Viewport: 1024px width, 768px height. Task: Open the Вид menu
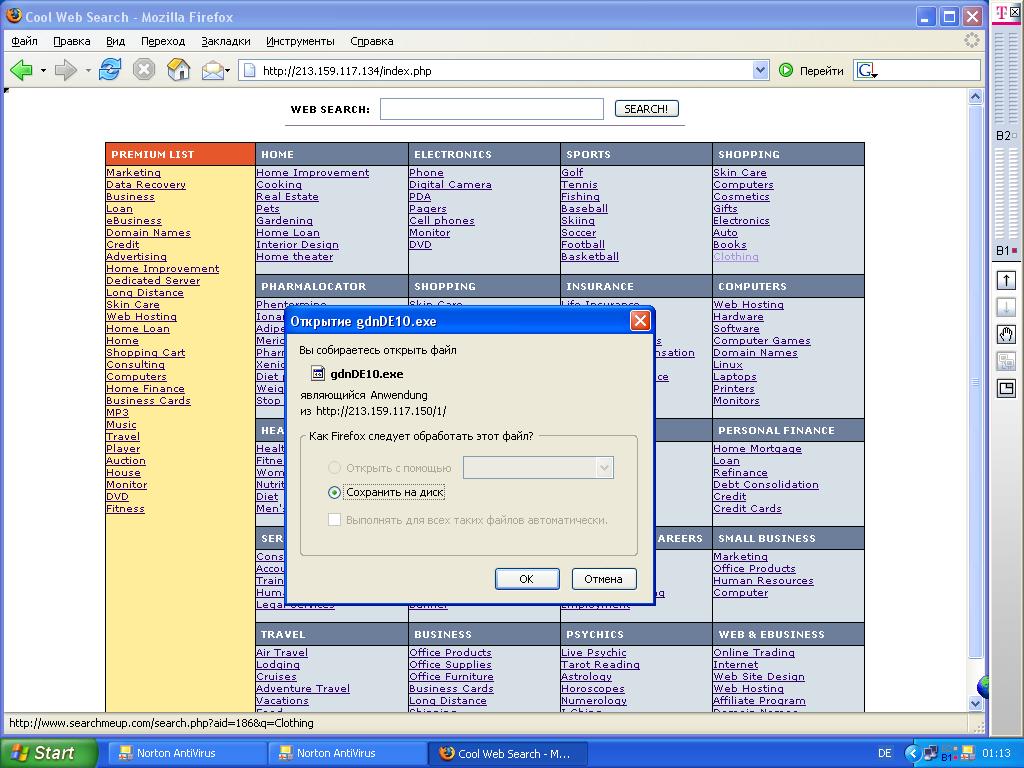coord(116,40)
